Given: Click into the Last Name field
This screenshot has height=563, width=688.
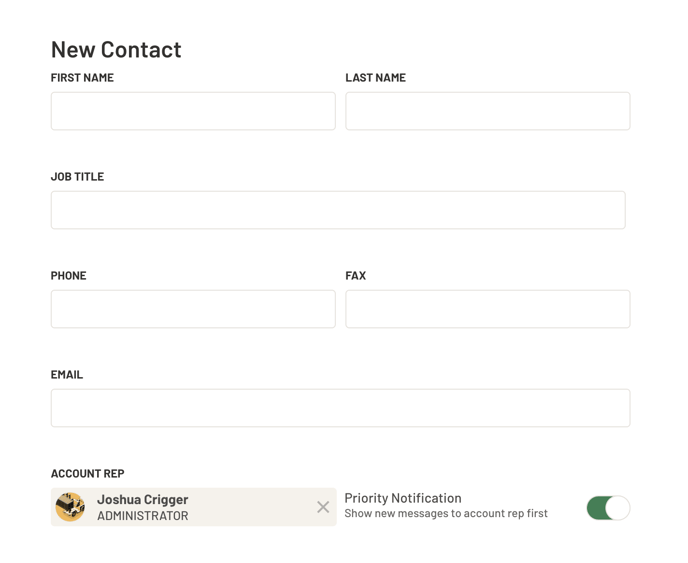Looking at the screenshot, I should pyautogui.click(x=487, y=111).
